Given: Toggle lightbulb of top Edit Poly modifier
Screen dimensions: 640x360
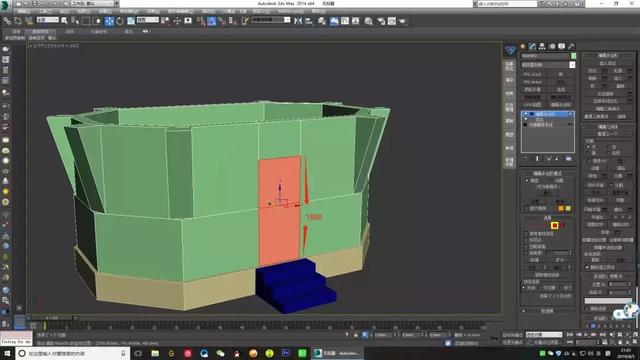Looking at the screenshot, I should [x=526, y=114].
